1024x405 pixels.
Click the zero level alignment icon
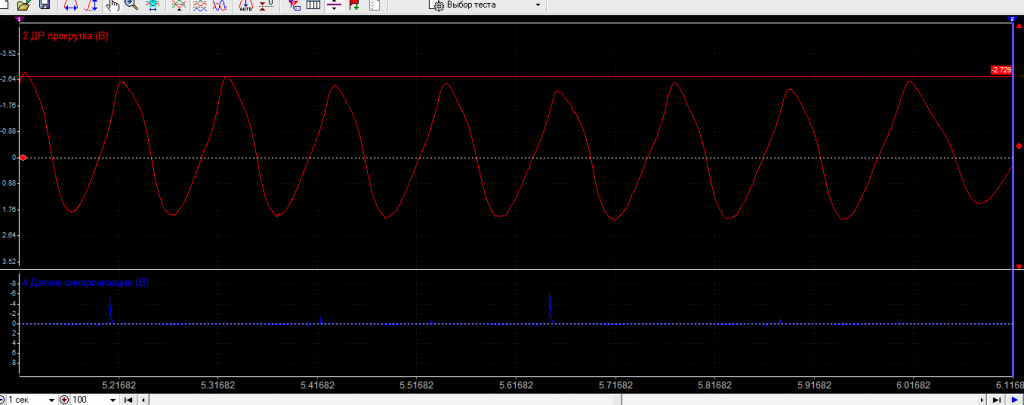[x=266, y=5]
